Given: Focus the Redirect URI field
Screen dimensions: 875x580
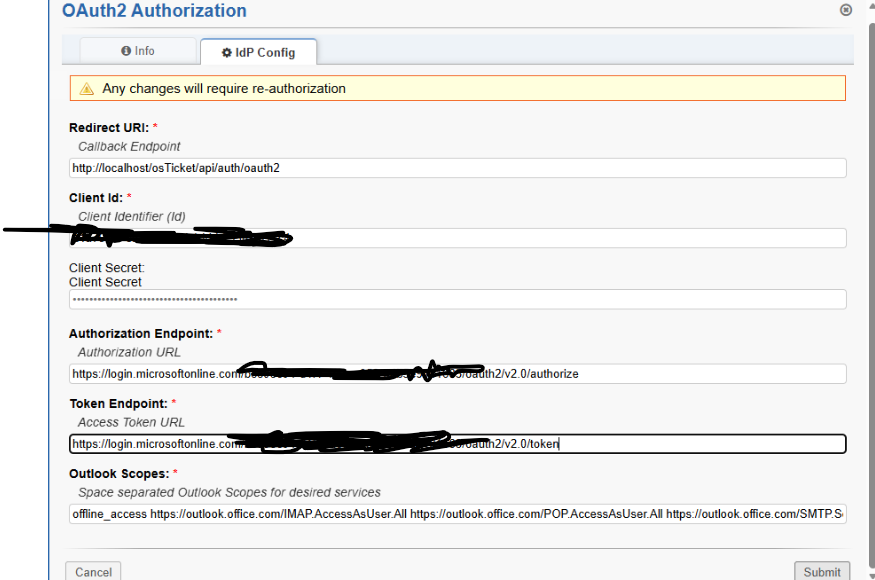Looking at the screenshot, I should click(457, 168).
